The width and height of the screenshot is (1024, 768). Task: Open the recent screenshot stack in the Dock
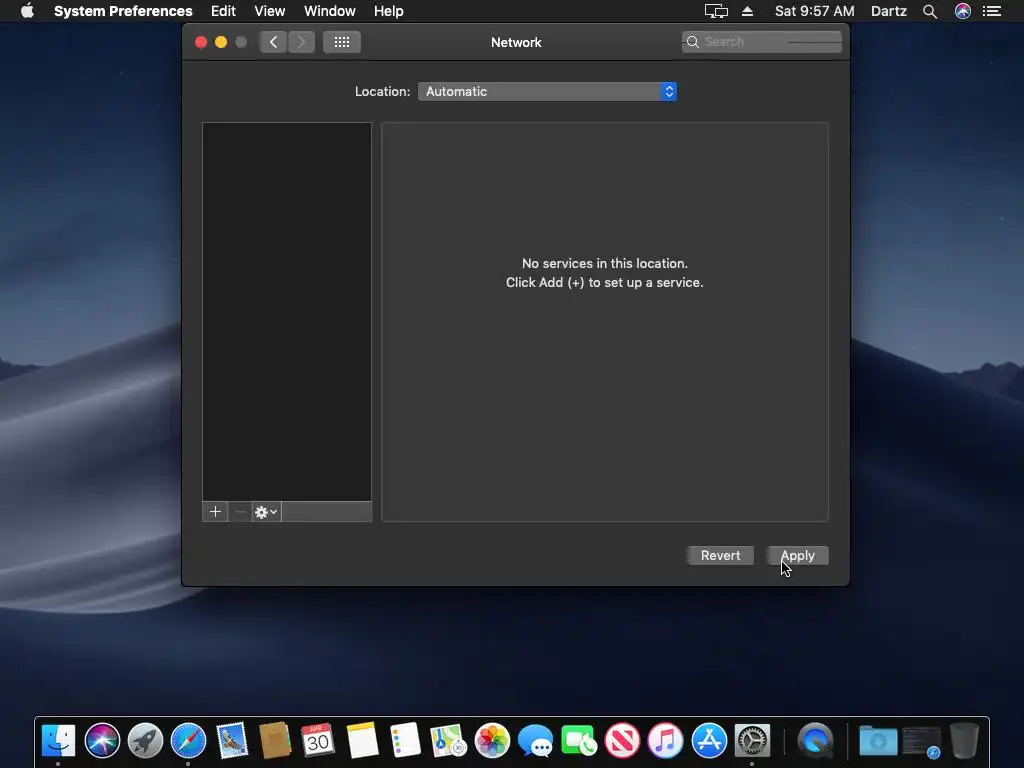tap(921, 742)
